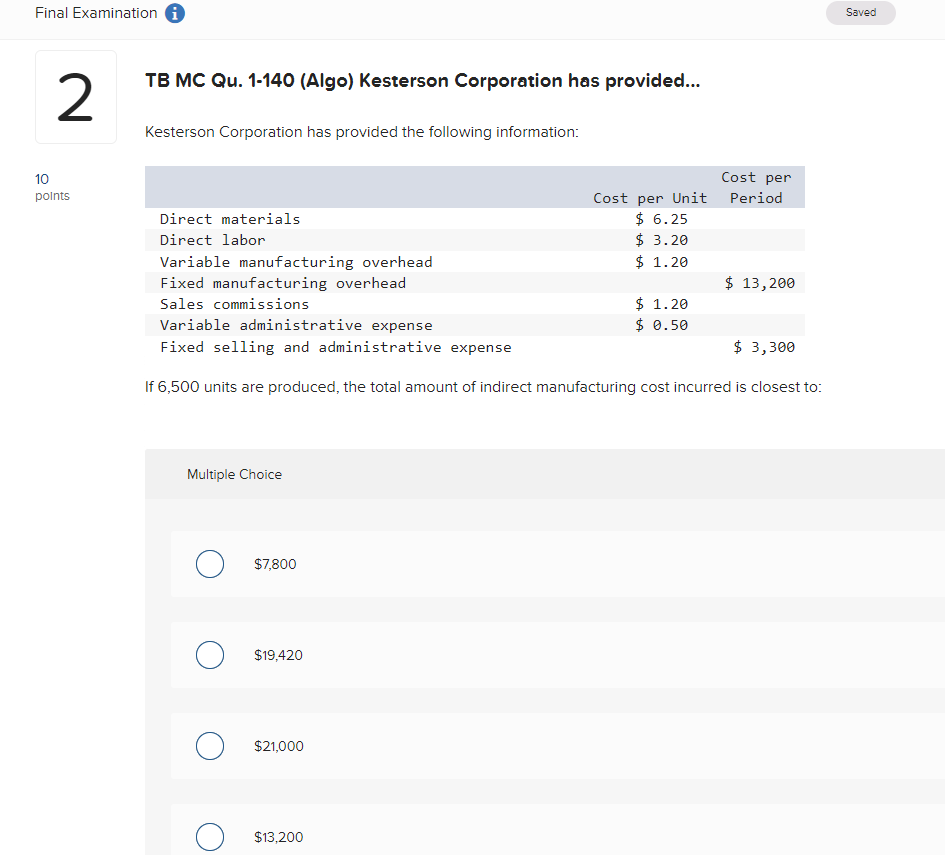Click the Multiple Choice section header
Screen dimensions: 945x865
point(234,473)
